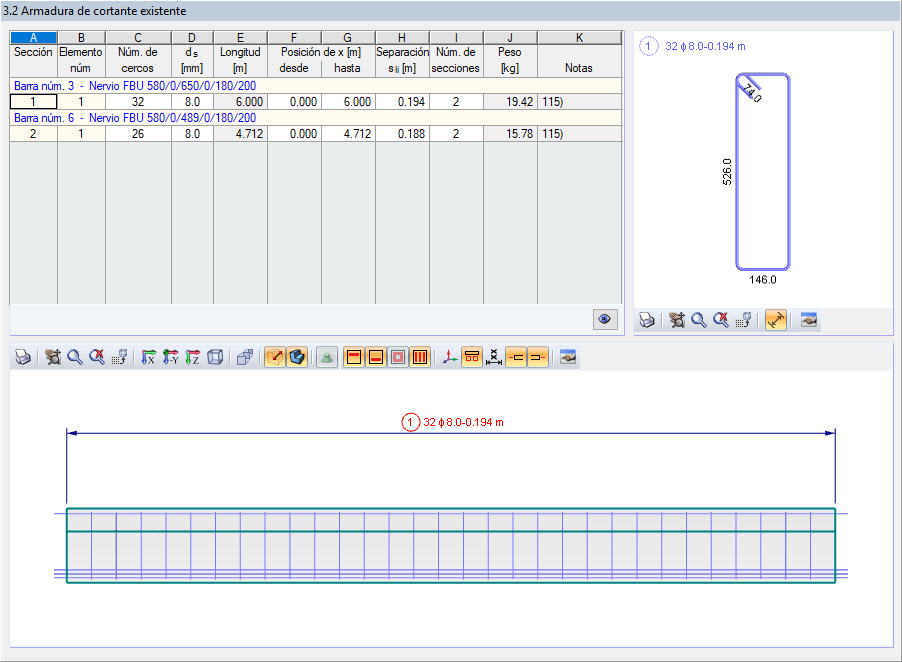Click Notas cell 115) in first row
This screenshot has width=902, height=662.
point(579,102)
